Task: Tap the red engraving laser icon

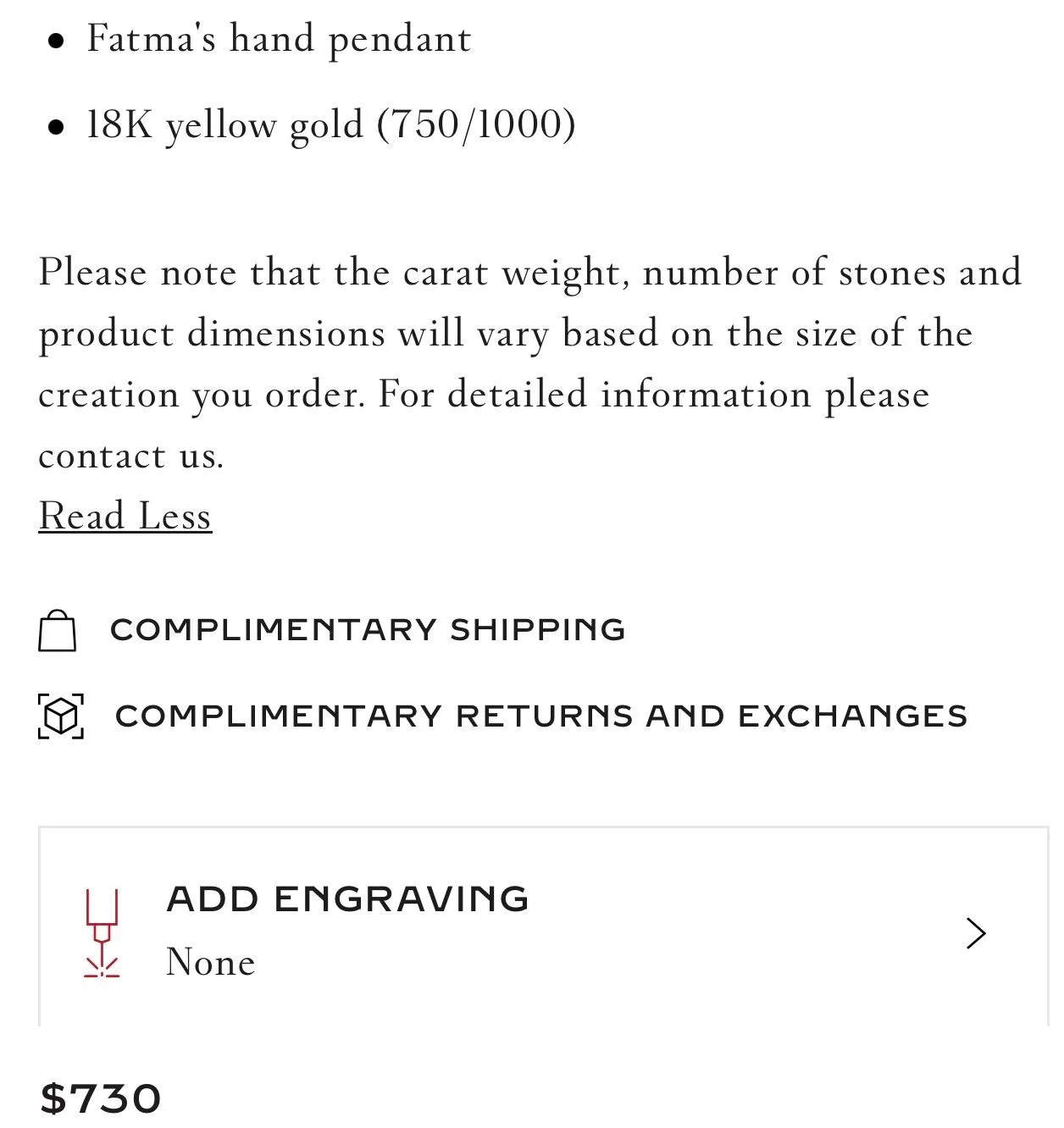Action: point(102,933)
